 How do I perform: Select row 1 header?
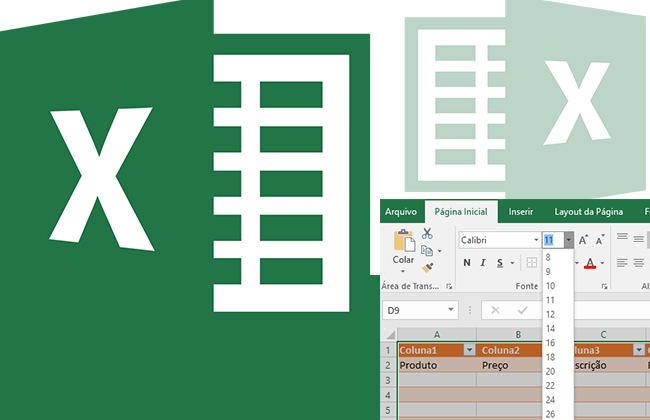click(388, 350)
